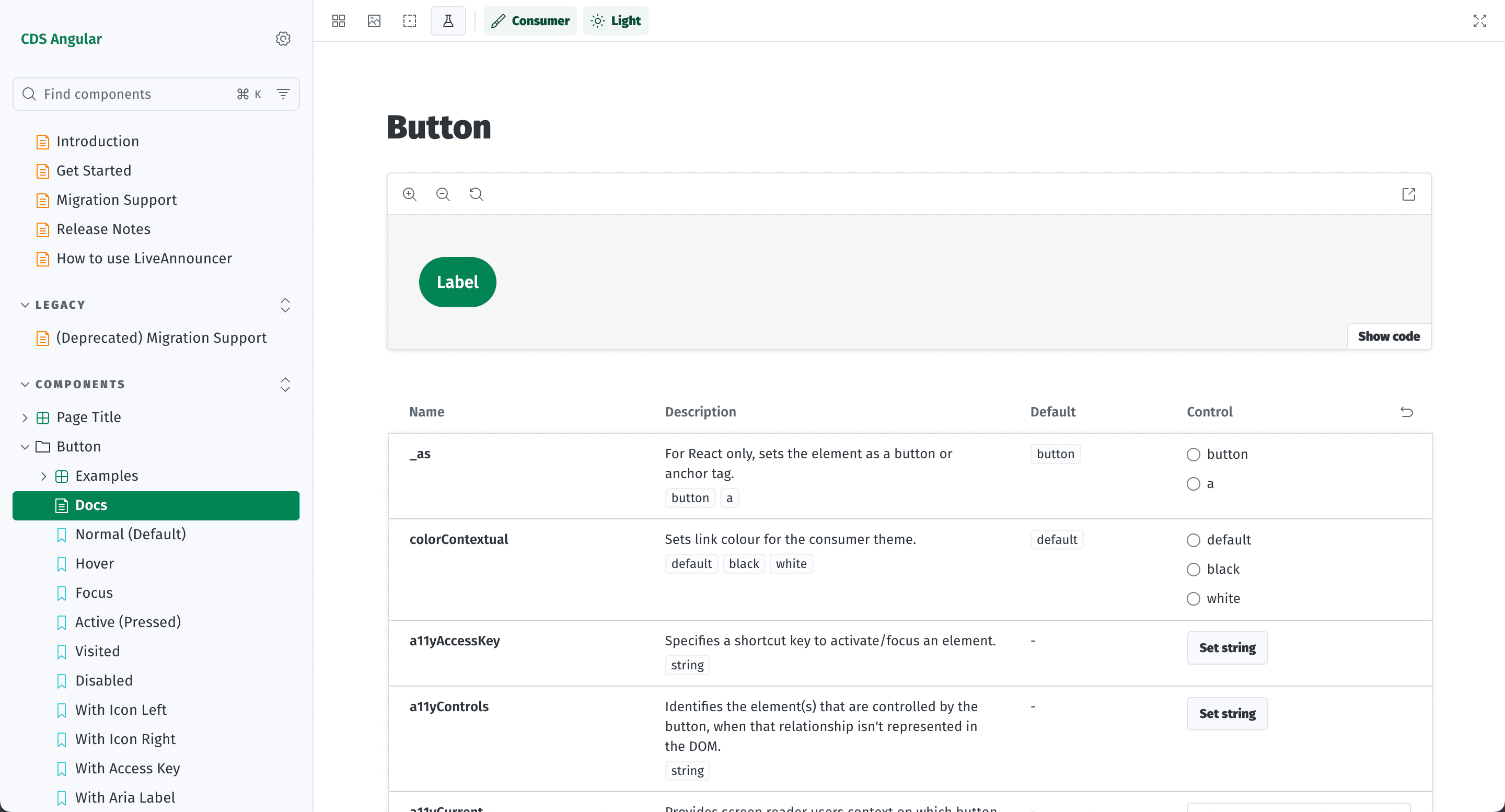Viewport: 1505px width, 812px height.
Task: Click the Introduction document icon
Action: [43, 142]
